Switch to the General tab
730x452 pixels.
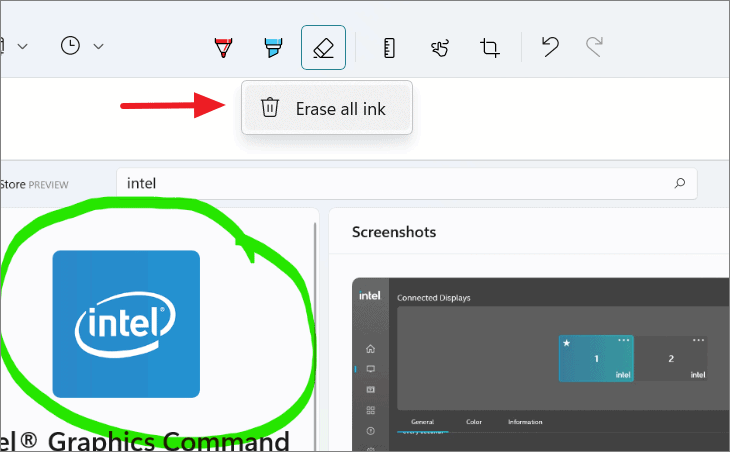point(422,422)
